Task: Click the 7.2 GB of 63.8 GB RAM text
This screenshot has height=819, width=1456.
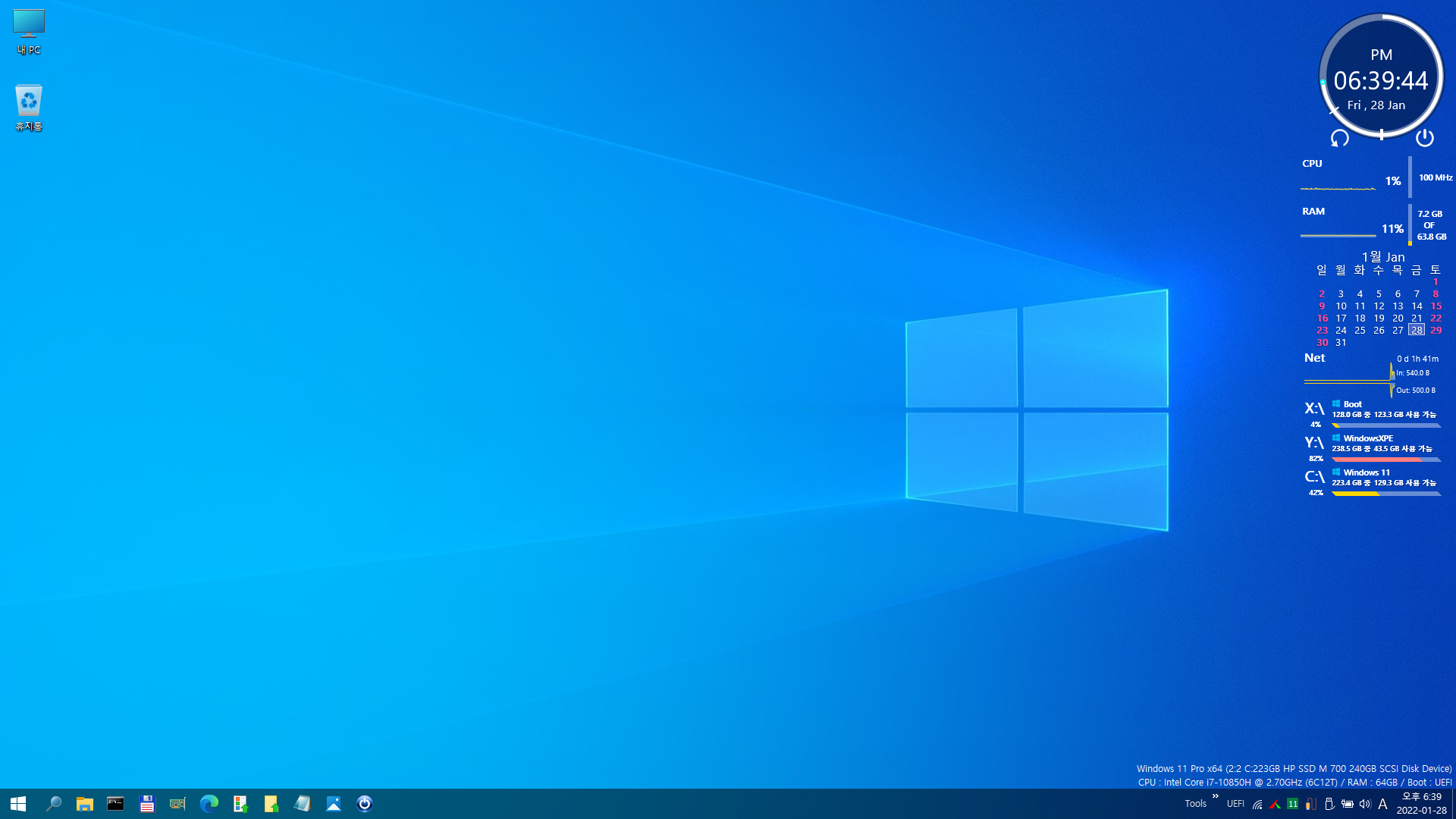Action: point(1432,225)
